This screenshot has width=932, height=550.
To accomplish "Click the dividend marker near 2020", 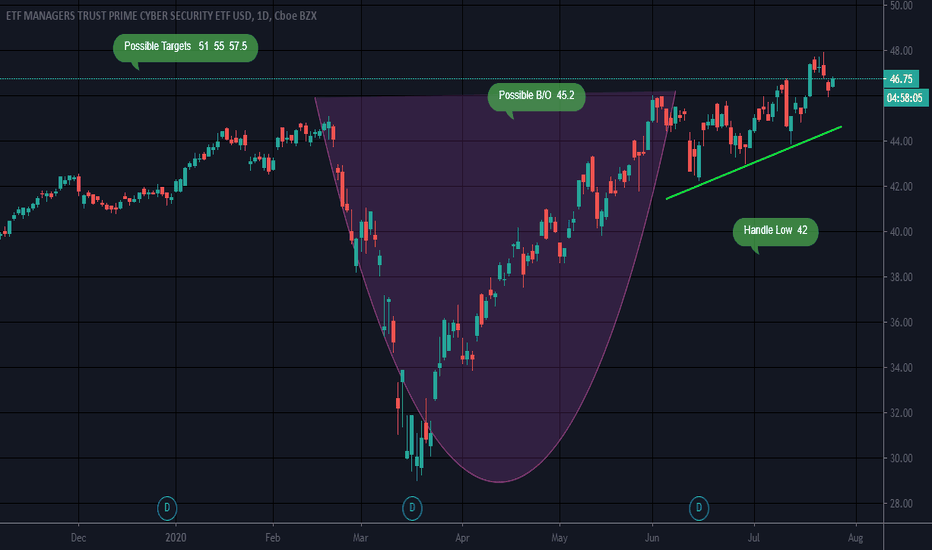I will pos(167,508).
